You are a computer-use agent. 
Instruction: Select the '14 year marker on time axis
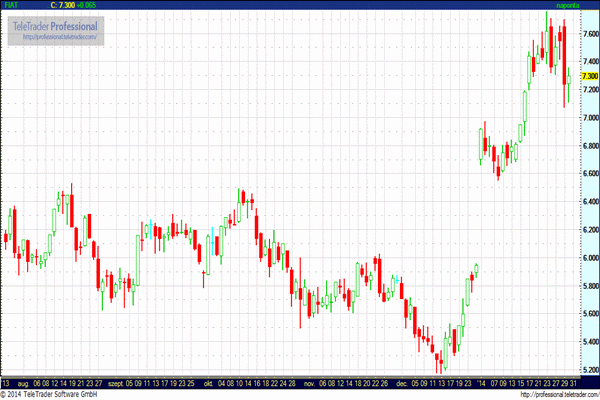coord(481,383)
